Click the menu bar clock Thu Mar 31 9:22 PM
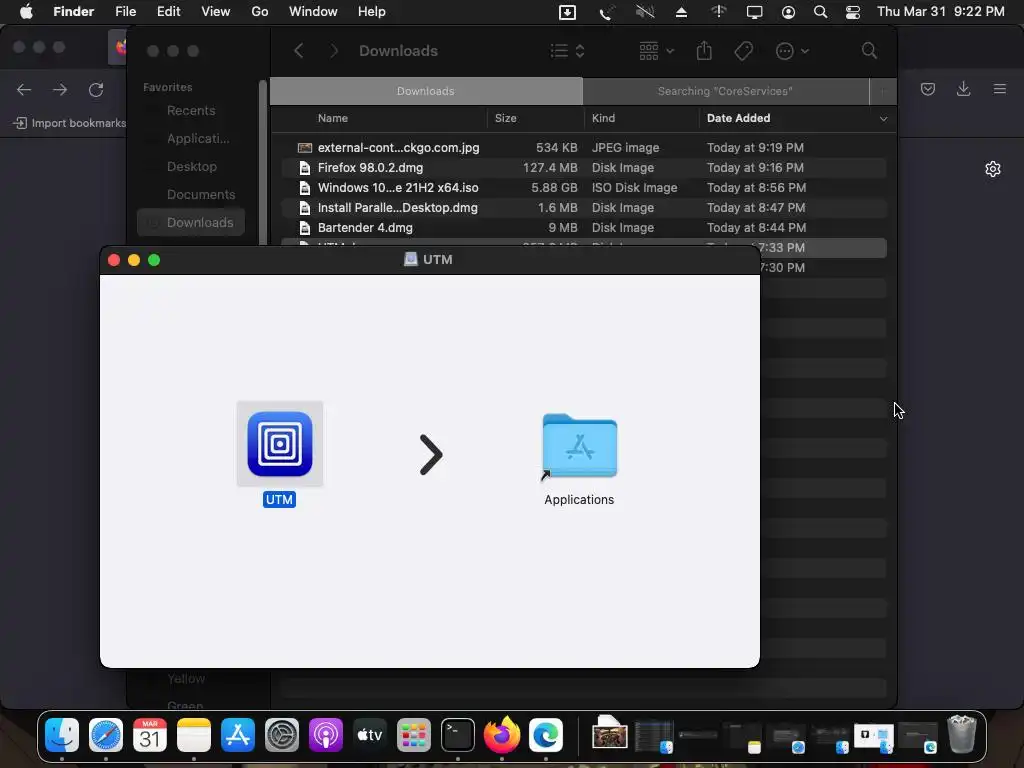This screenshot has width=1024, height=768. (x=940, y=12)
